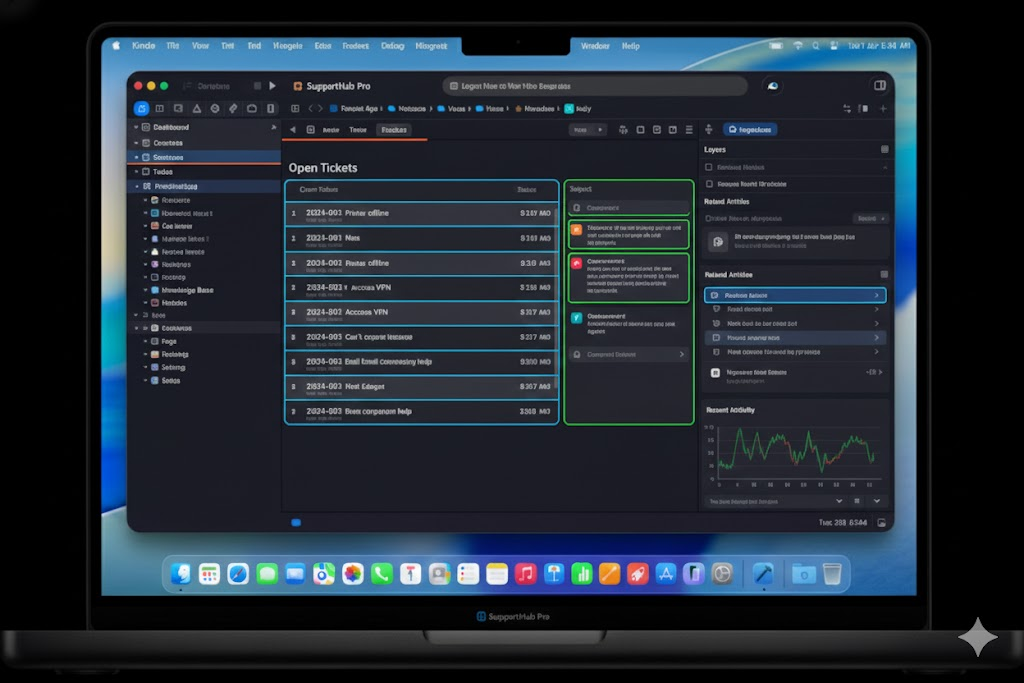Select the "Can't" ticket row in Open Tickets

pyautogui.click(x=422, y=338)
